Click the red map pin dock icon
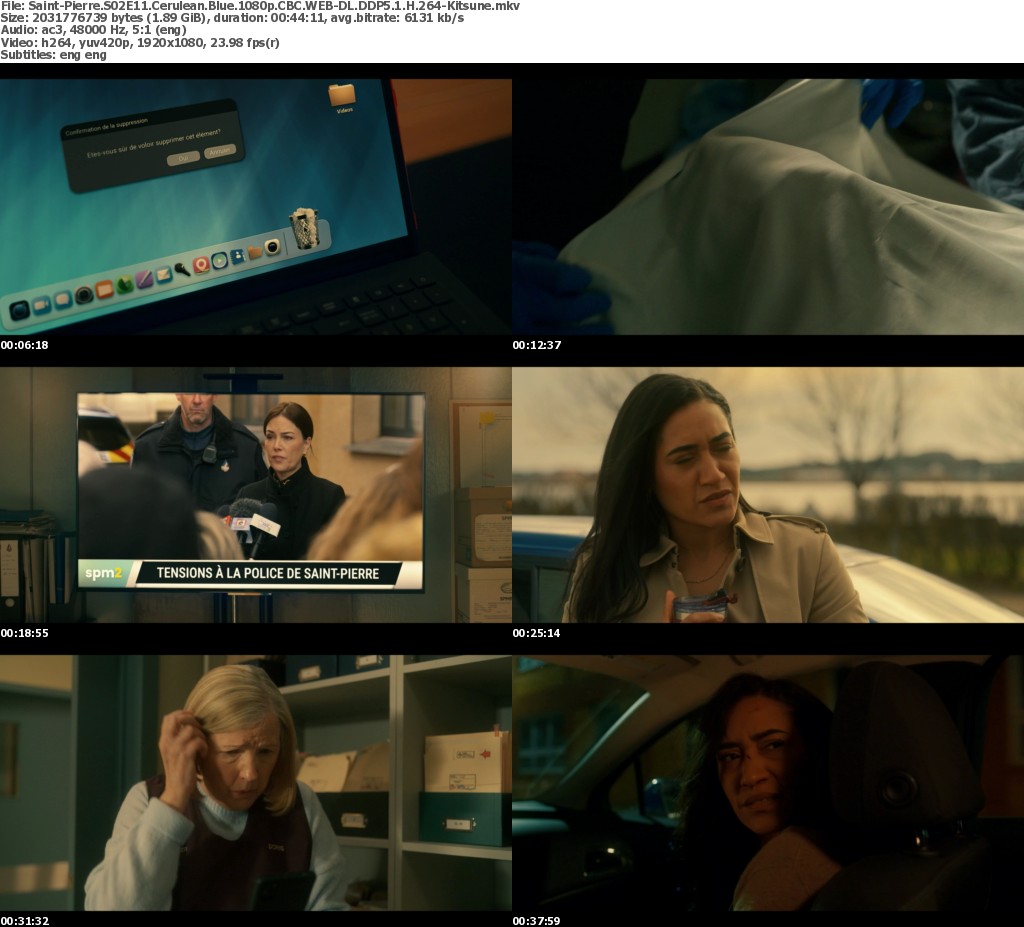Viewport: 1024px width, 927px height. 201,265
